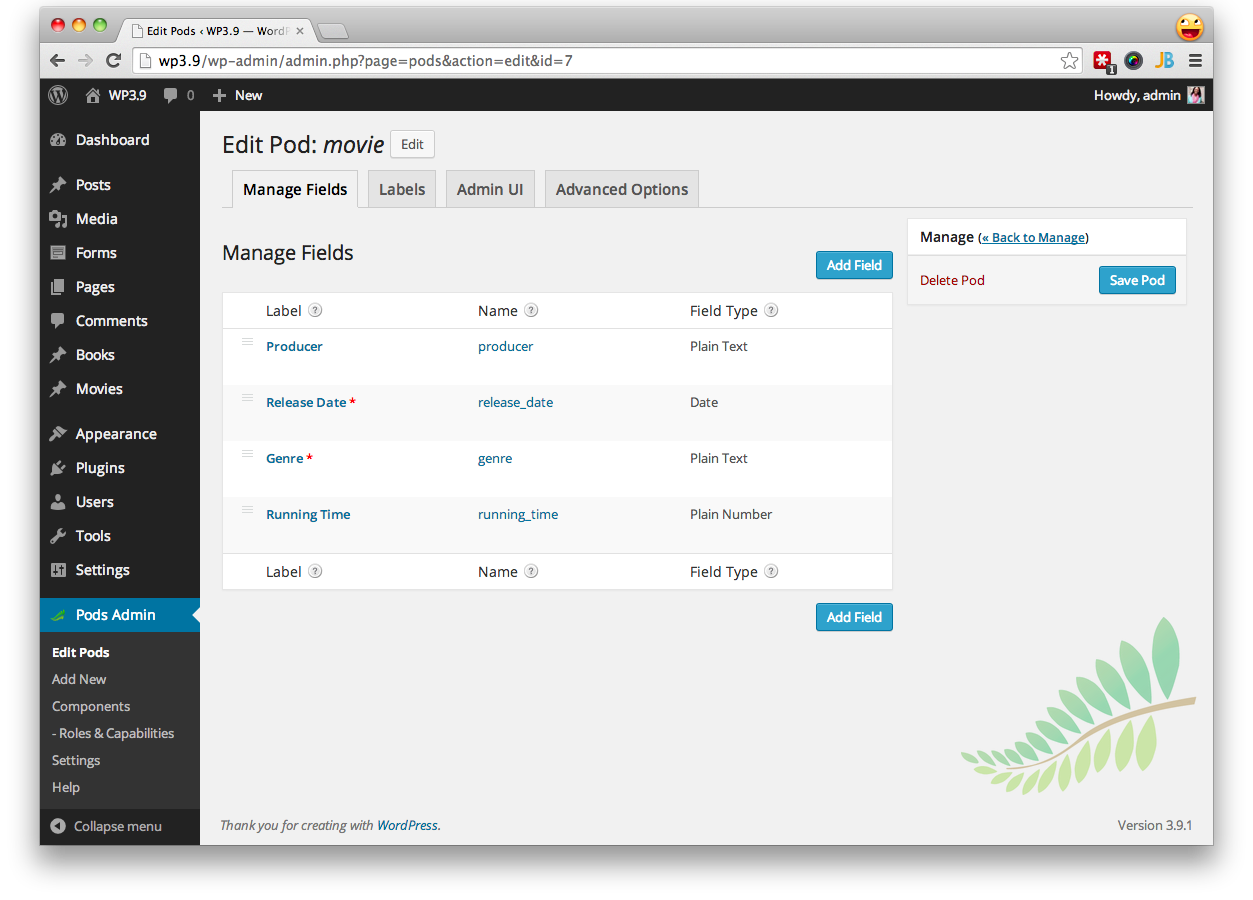Click the help icon beside the Label header
The width and height of the screenshot is (1253, 900).
point(315,310)
